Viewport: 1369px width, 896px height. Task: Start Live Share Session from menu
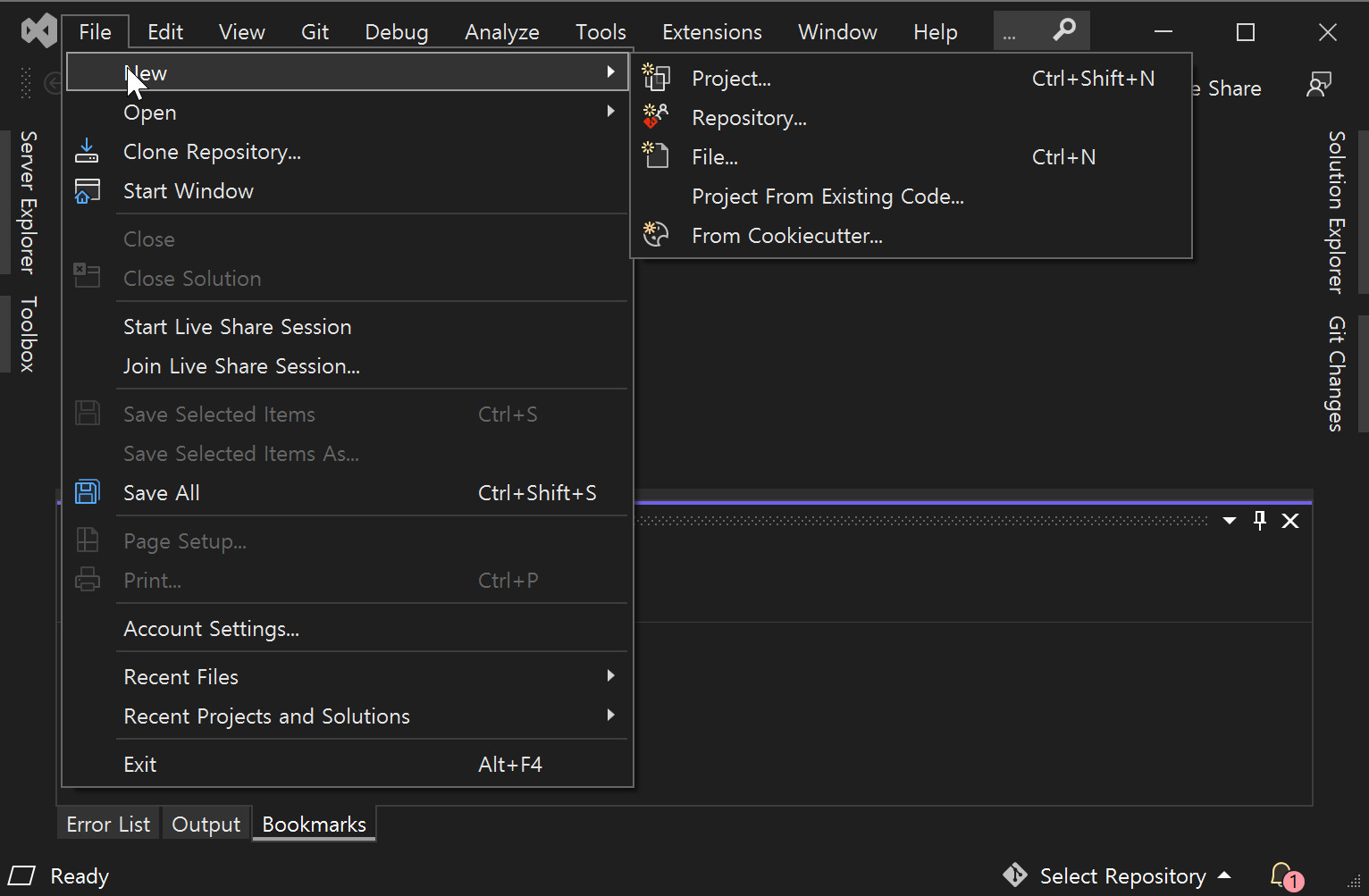[348, 327]
